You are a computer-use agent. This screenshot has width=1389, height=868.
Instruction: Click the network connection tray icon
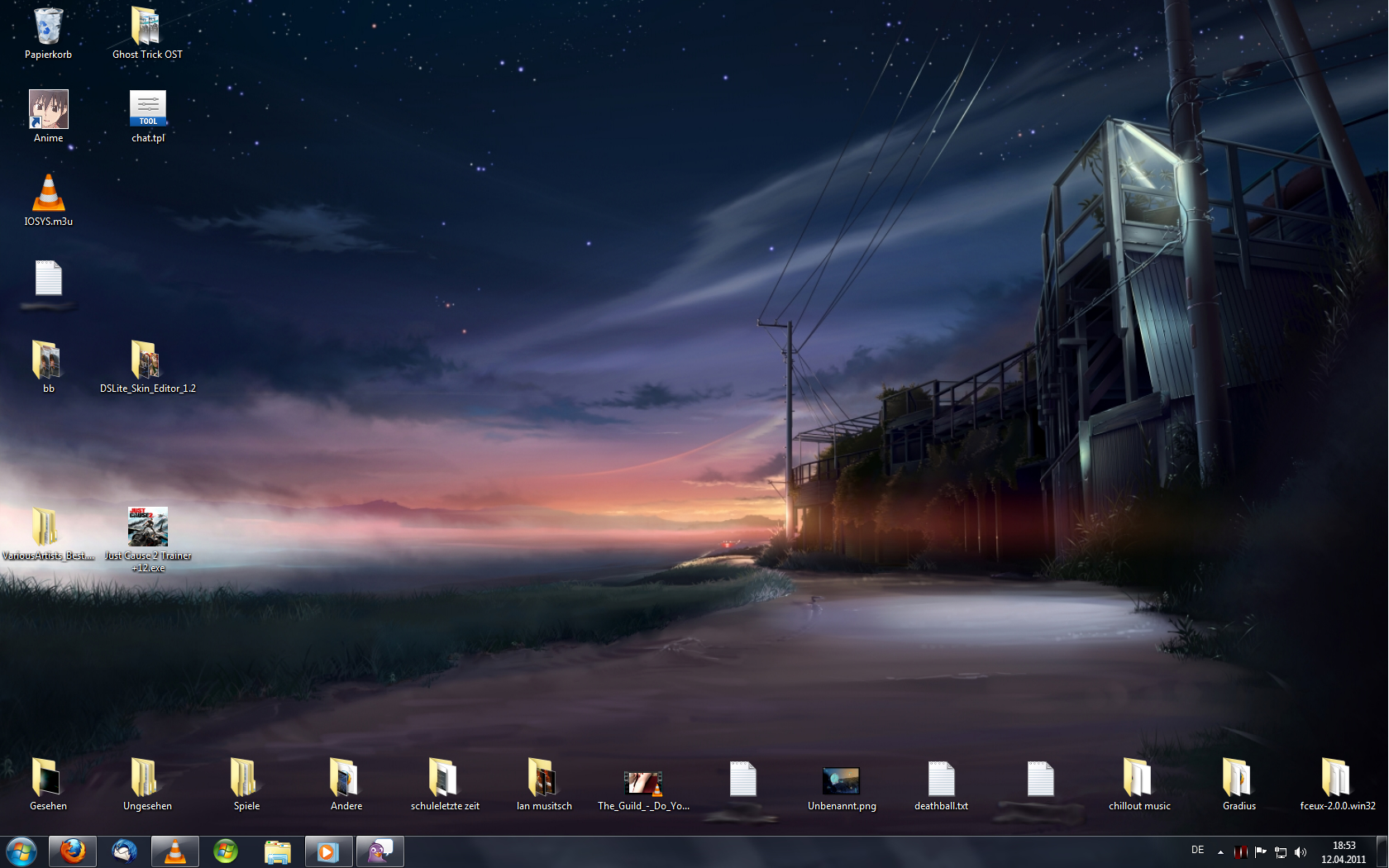[1281, 852]
